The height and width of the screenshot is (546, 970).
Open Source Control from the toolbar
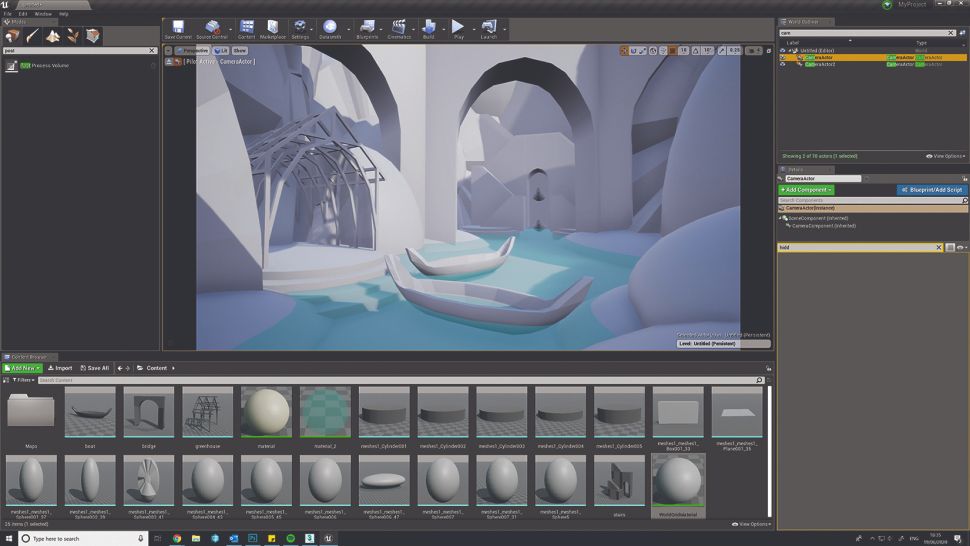[x=212, y=28]
